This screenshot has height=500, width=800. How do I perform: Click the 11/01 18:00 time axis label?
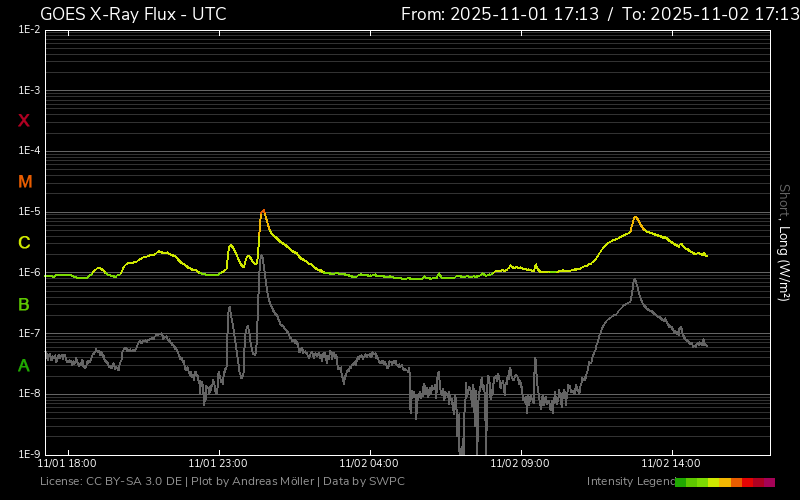67,463
